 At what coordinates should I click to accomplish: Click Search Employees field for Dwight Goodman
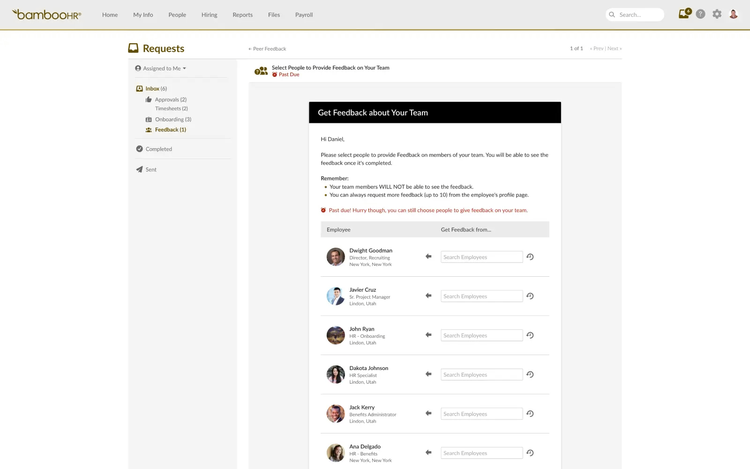pyautogui.click(x=481, y=257)
